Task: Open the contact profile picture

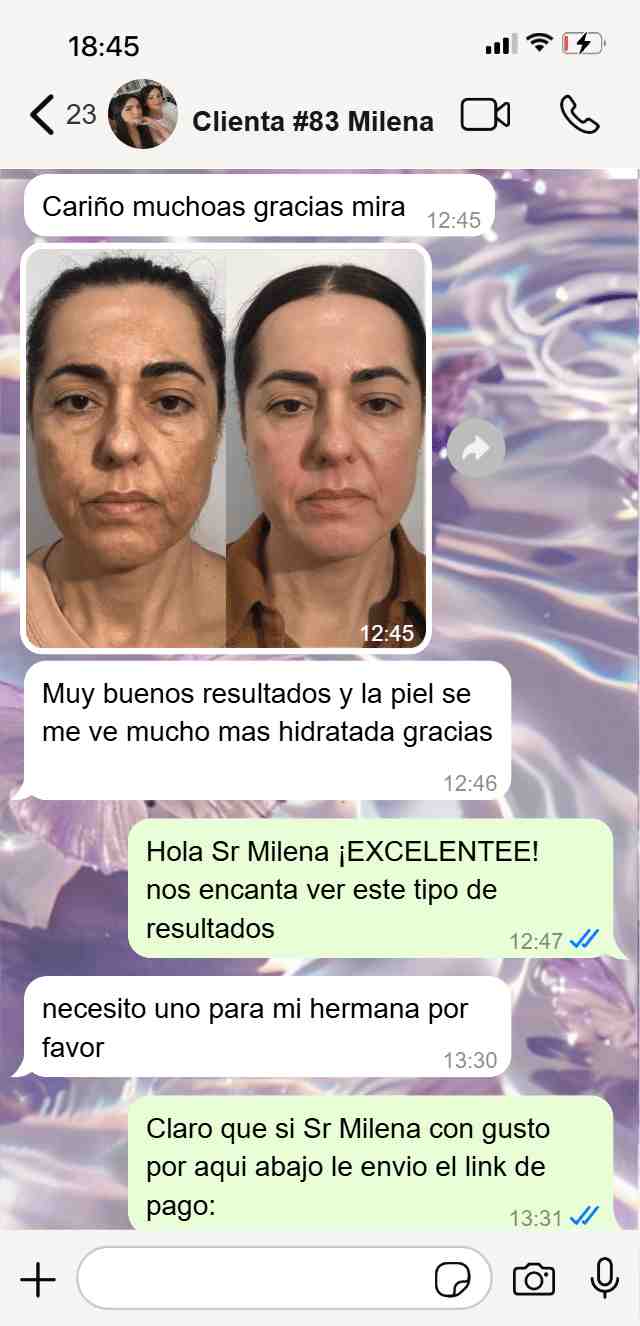Action: coord(143,115)
